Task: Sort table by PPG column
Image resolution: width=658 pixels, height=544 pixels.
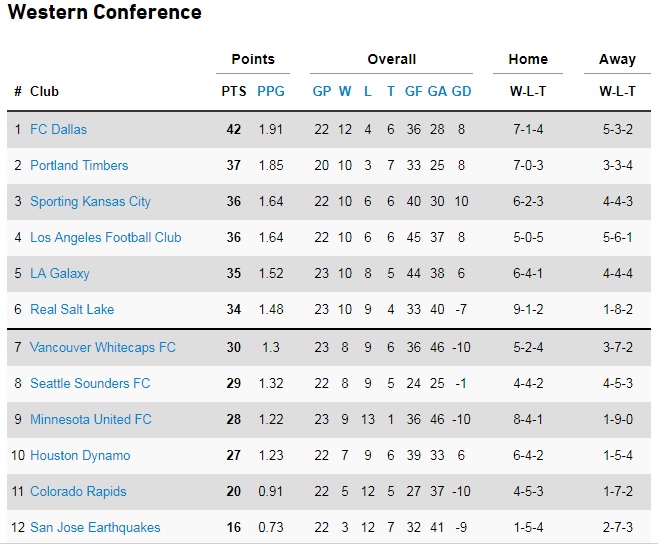Action: point(271,91)
